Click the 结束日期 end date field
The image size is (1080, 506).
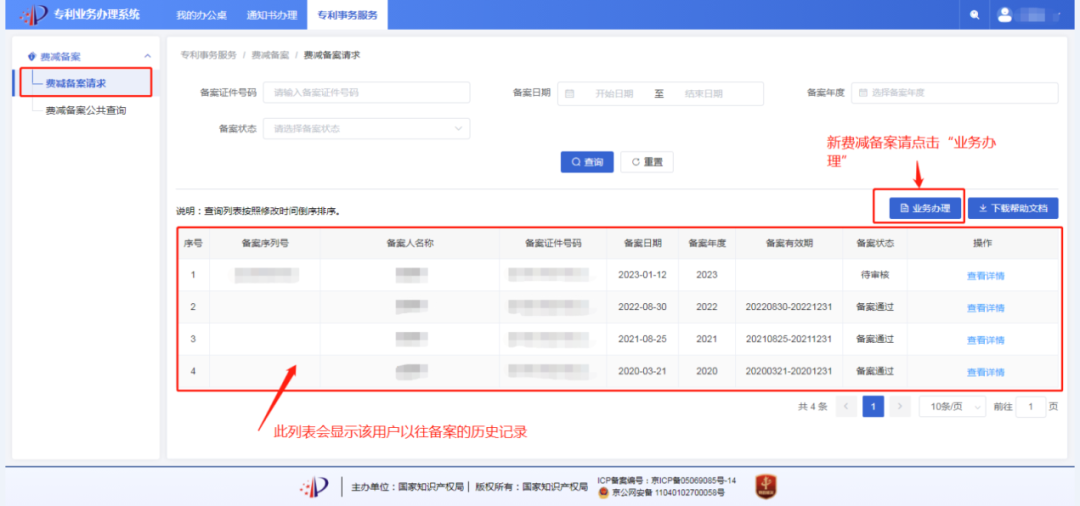703,94
